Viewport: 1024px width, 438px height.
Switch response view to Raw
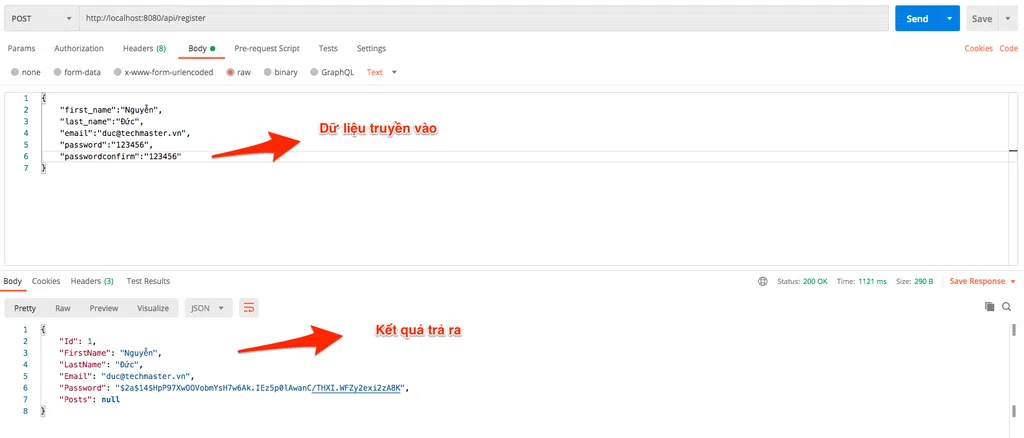pyautogui.click(x=63, y=308)
